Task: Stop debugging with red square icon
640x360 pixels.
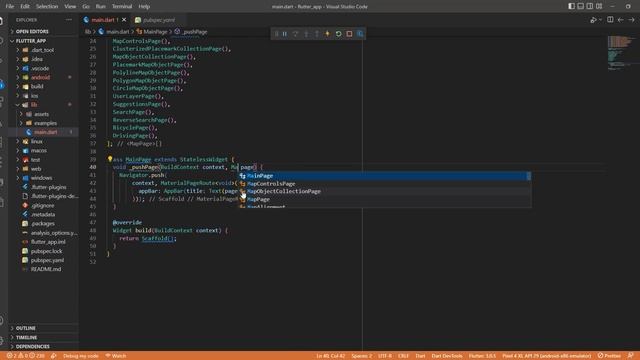Action: click(349, 34)
